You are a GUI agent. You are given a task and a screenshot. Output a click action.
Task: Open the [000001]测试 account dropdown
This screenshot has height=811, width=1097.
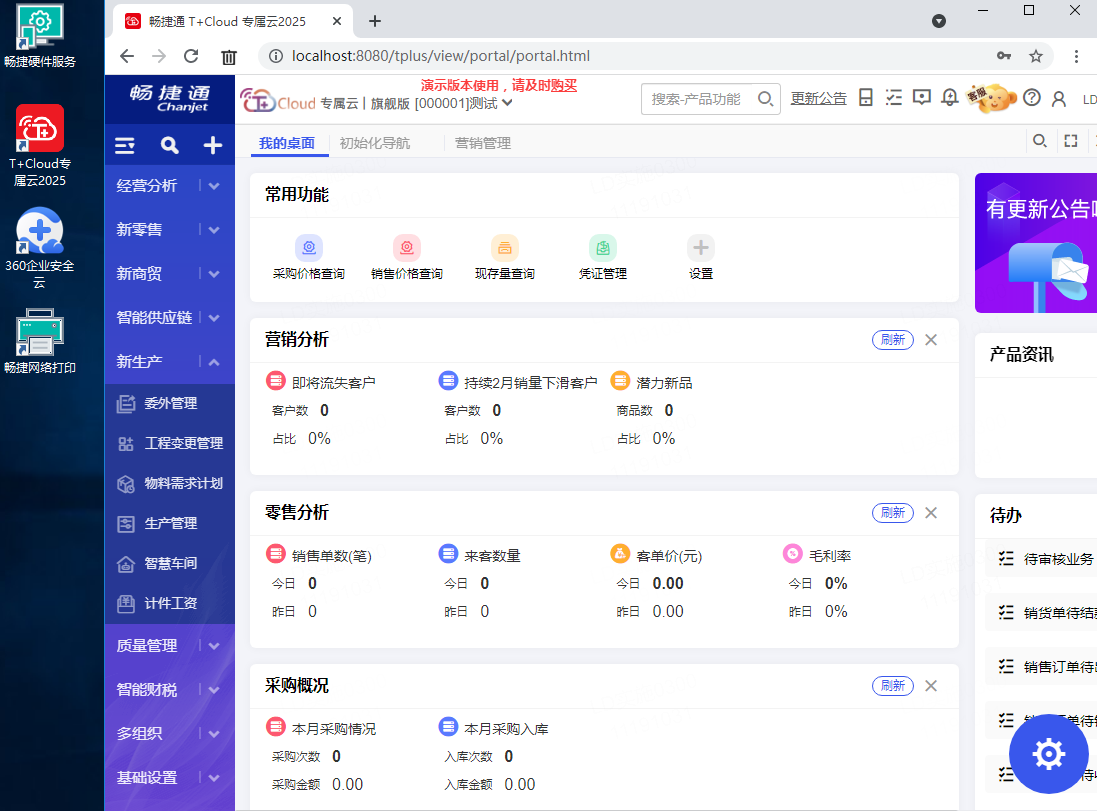pos(464,104)
